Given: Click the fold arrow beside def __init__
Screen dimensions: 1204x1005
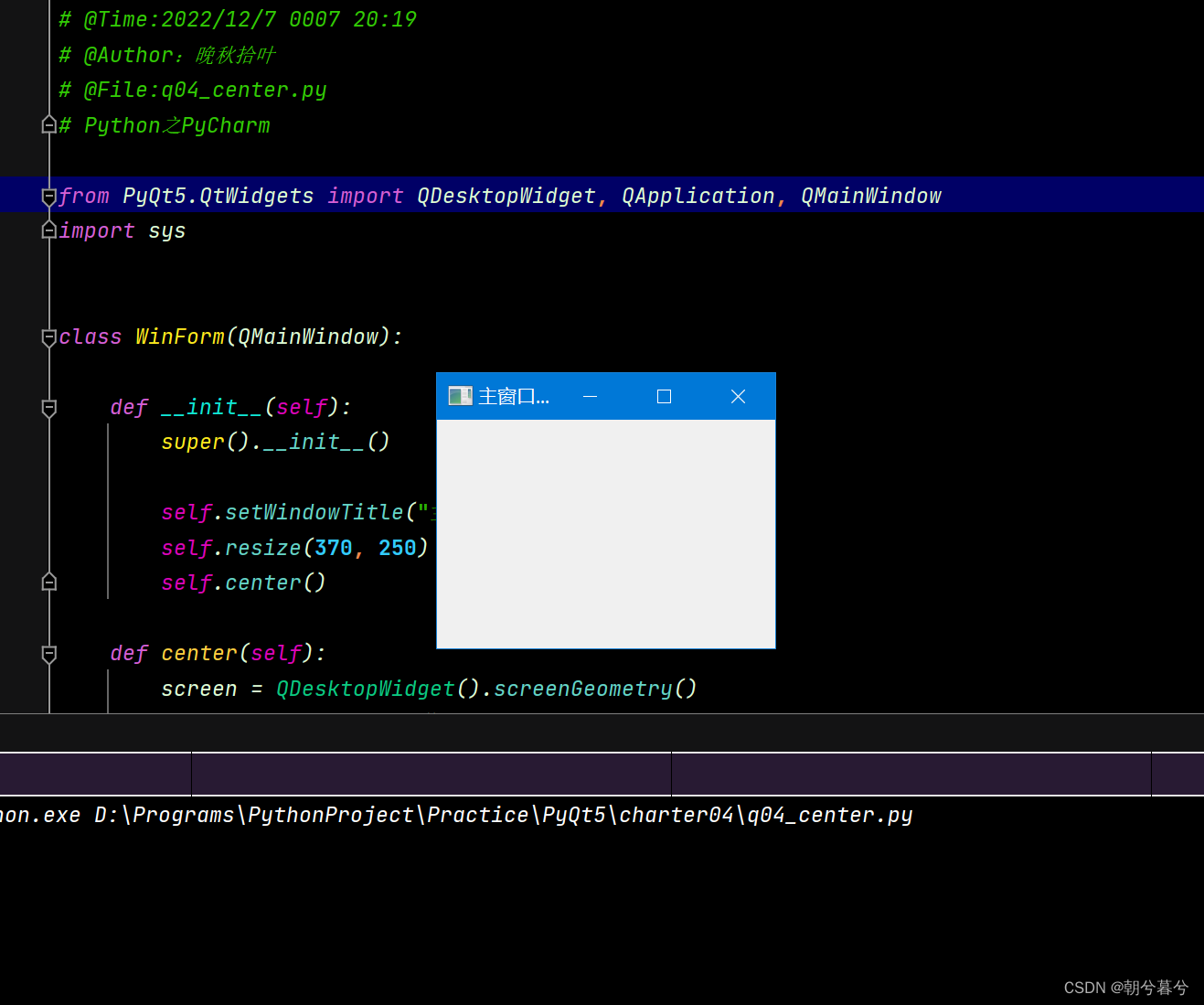Looking at the screenshot, I should (x=48, y=410).
